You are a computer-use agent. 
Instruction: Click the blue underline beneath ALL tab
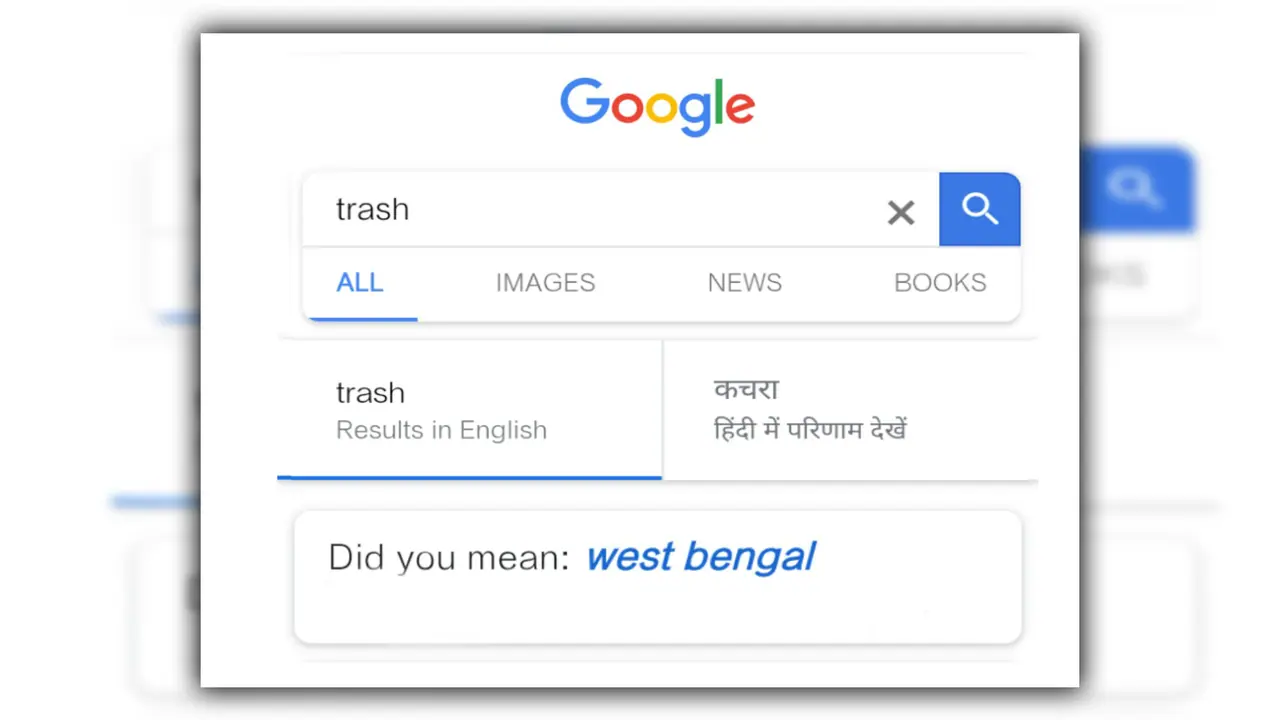tap(363, 319)
